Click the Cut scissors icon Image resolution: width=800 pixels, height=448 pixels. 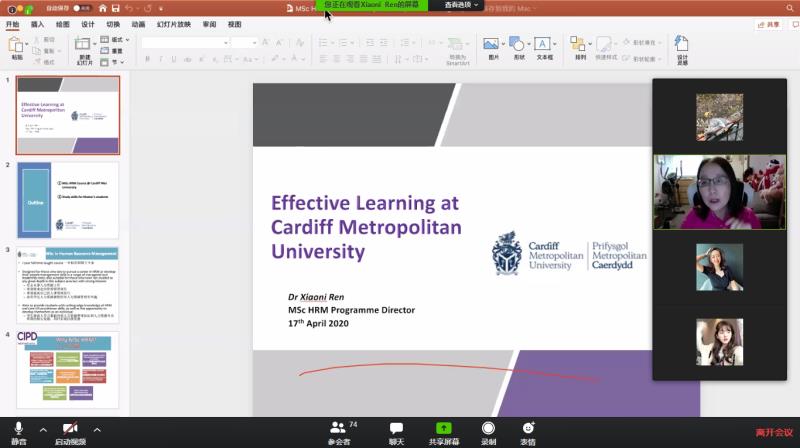(37, 40)
